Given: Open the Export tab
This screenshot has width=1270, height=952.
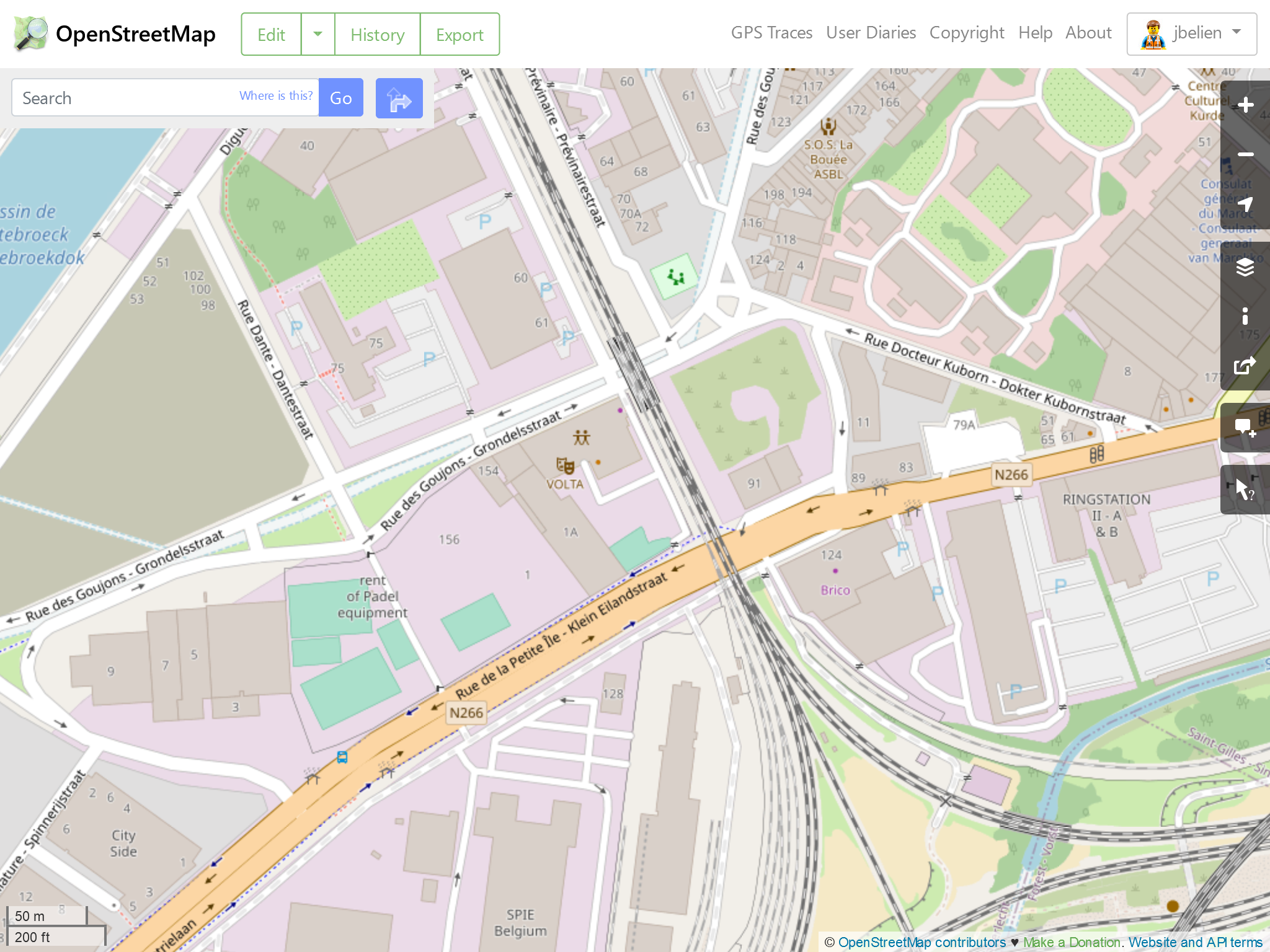Looking at the screenshot, I should (460, 35).
